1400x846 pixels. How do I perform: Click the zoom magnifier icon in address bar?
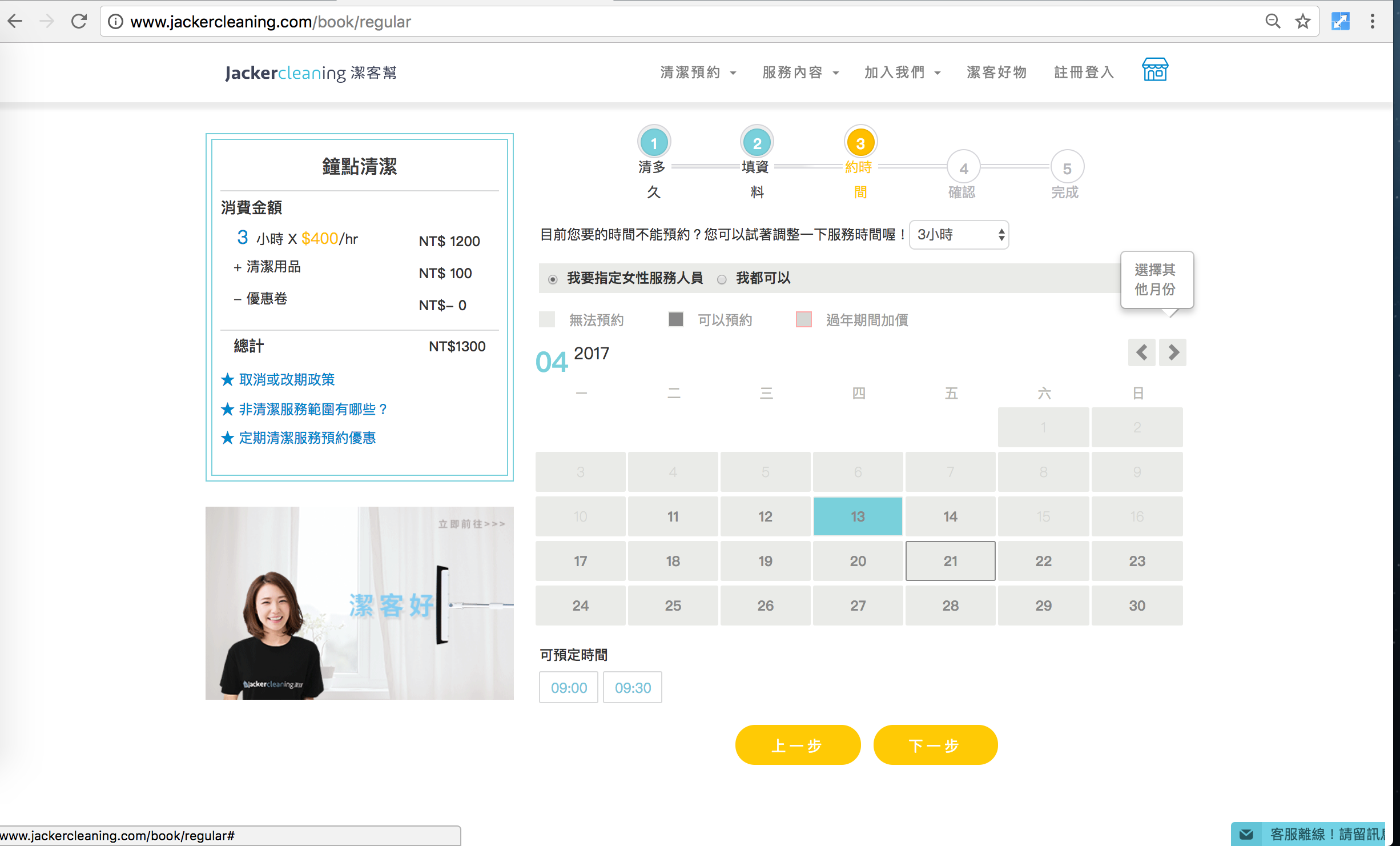[1273, 22]
